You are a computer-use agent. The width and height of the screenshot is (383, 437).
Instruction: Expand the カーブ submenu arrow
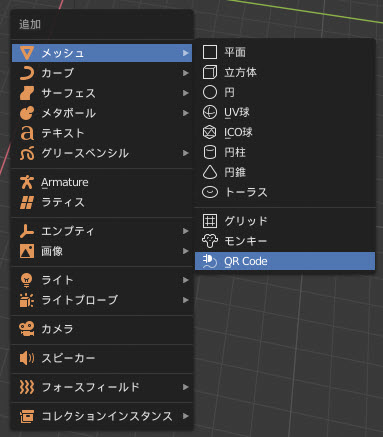pyautogui.click(x=186, y=73)
